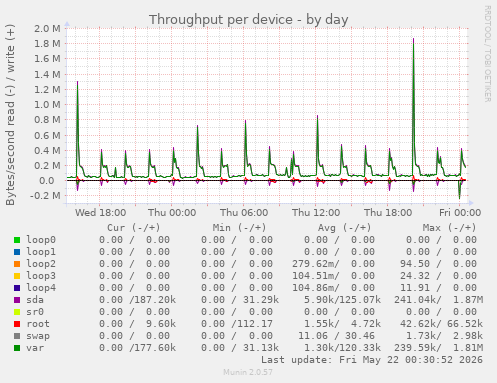The width and height of the screenshot is (497, 383).
Task: Click the 'Max (-/+)' column header
Action: pos(449,228)
